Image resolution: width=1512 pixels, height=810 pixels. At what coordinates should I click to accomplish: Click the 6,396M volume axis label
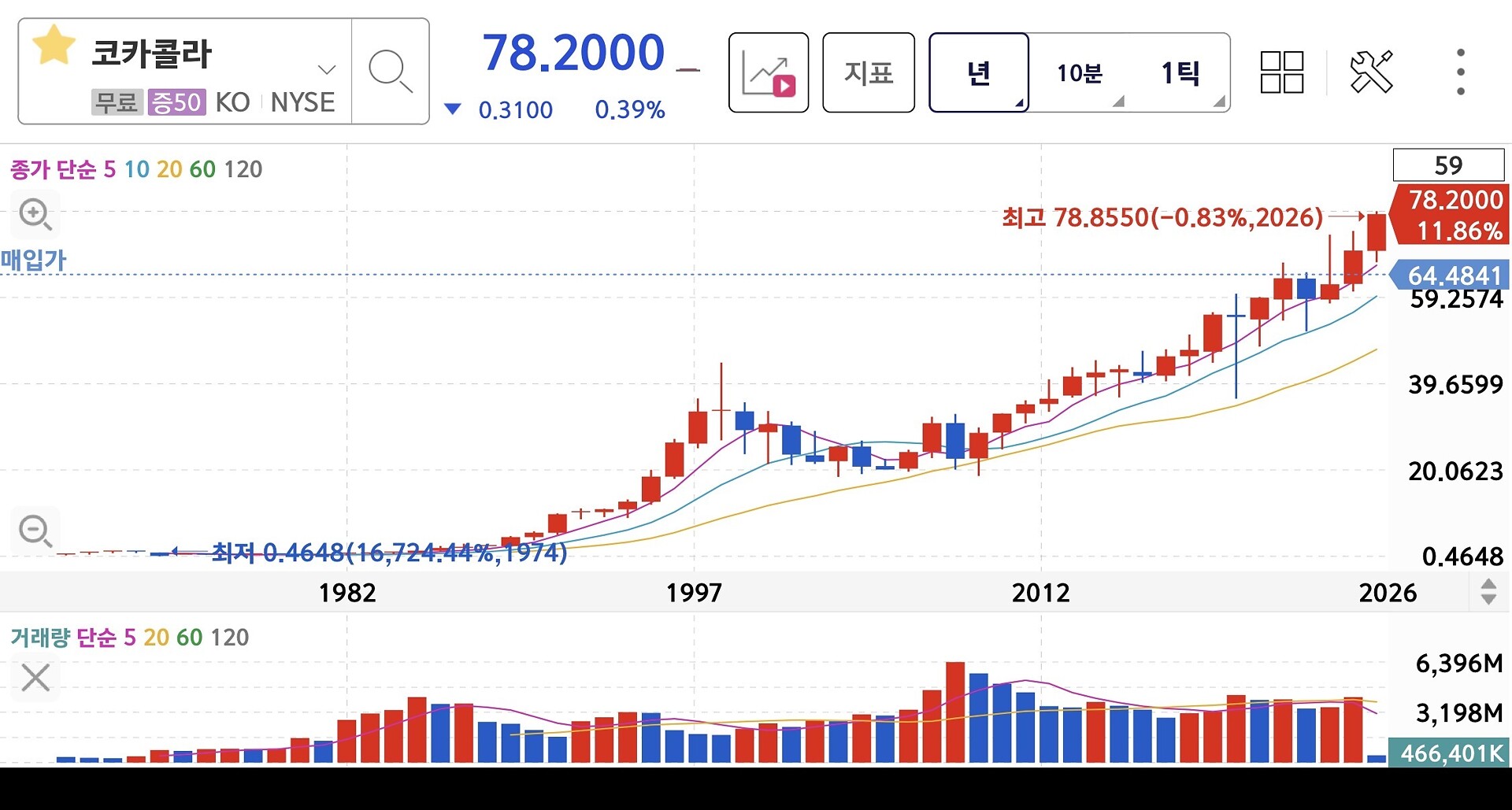[x=1459, y=664]
